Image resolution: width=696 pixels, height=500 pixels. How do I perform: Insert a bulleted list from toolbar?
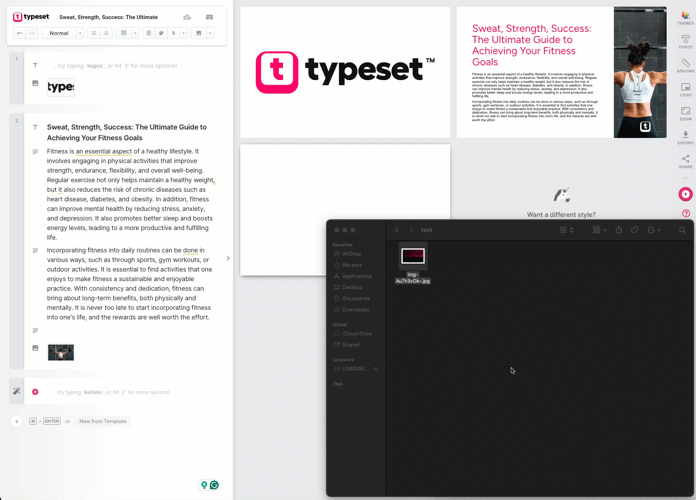pos(94,33)
